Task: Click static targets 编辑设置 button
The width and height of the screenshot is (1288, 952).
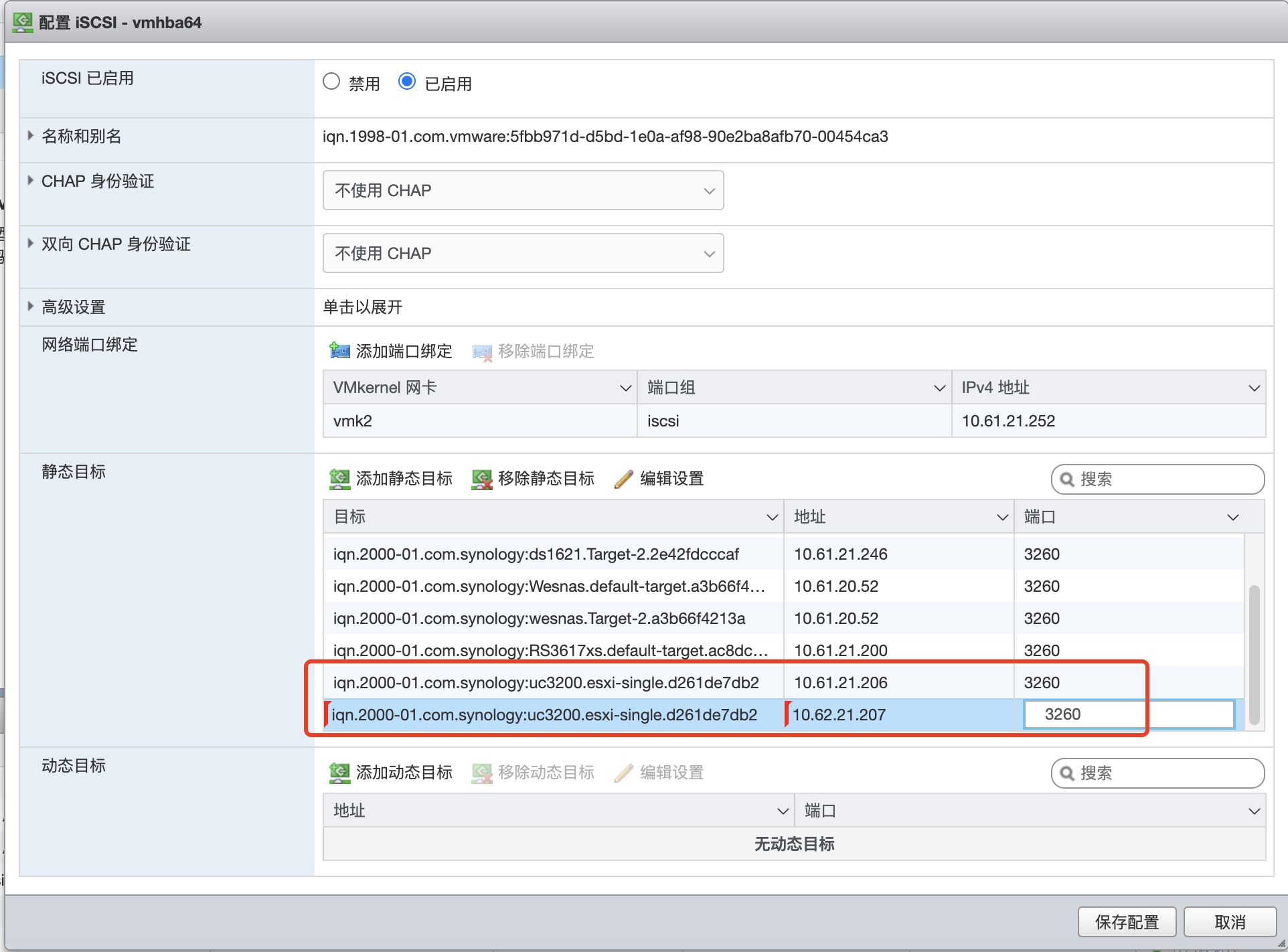Action: pos(659,479)
